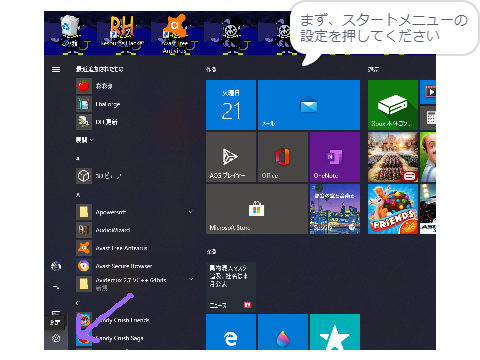Jump to letter index via the A header
Screen dimensions: 480x360
pyautogui.click(x=78, y=195)
